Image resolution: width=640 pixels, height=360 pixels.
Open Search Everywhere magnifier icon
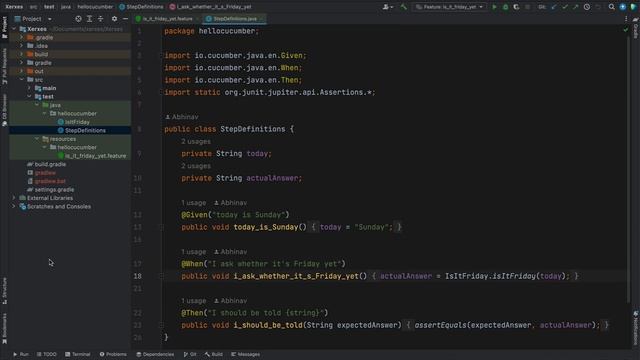(611, 7)
